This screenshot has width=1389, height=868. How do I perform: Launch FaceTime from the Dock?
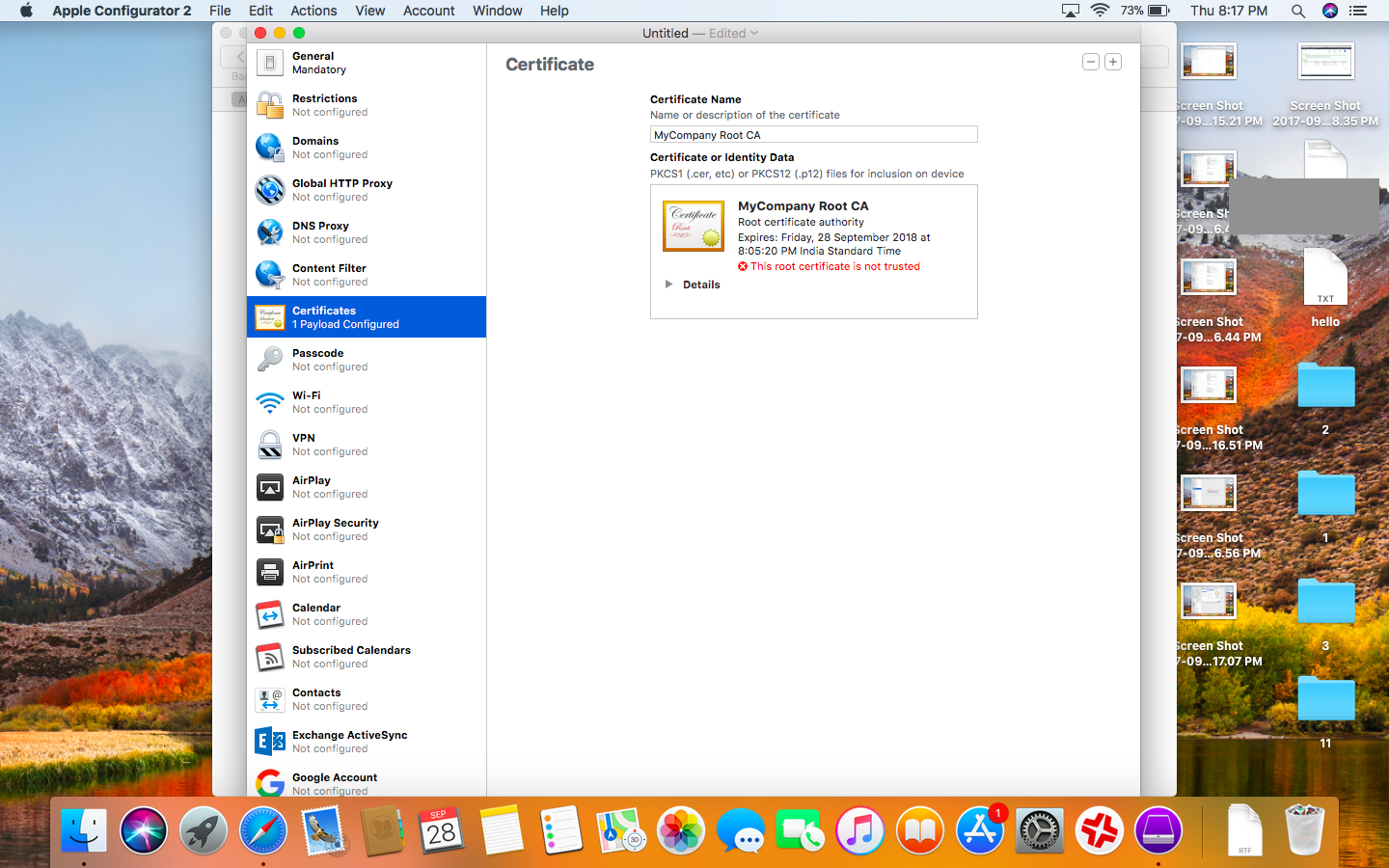point(801,830)
